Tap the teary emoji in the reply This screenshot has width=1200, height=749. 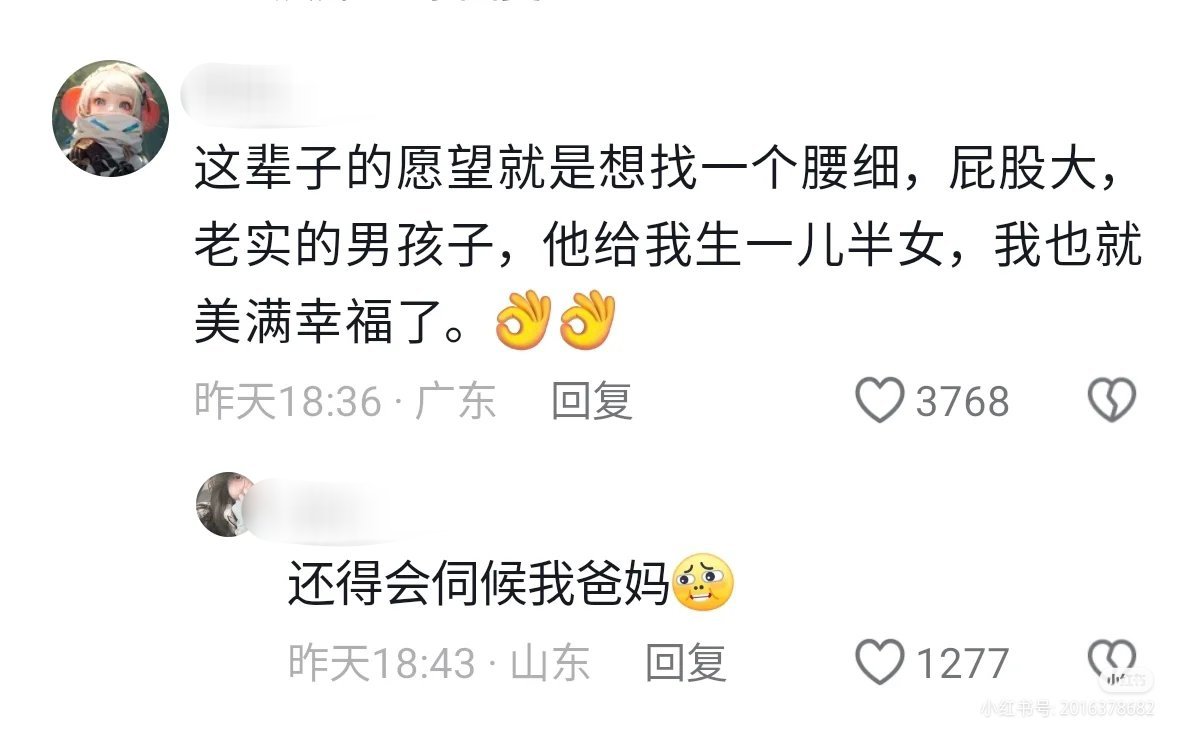[x=704, y=584]
